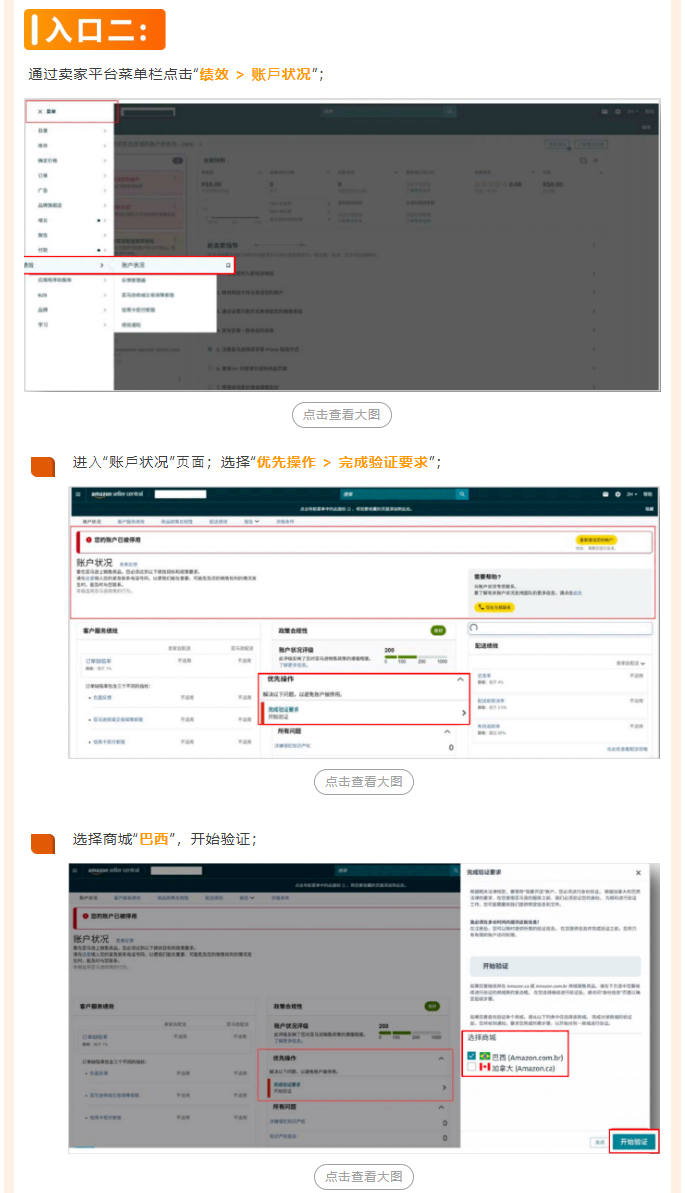
Task: Collapse the 优先操作 section in second screenshot
Action: (460, 679)
